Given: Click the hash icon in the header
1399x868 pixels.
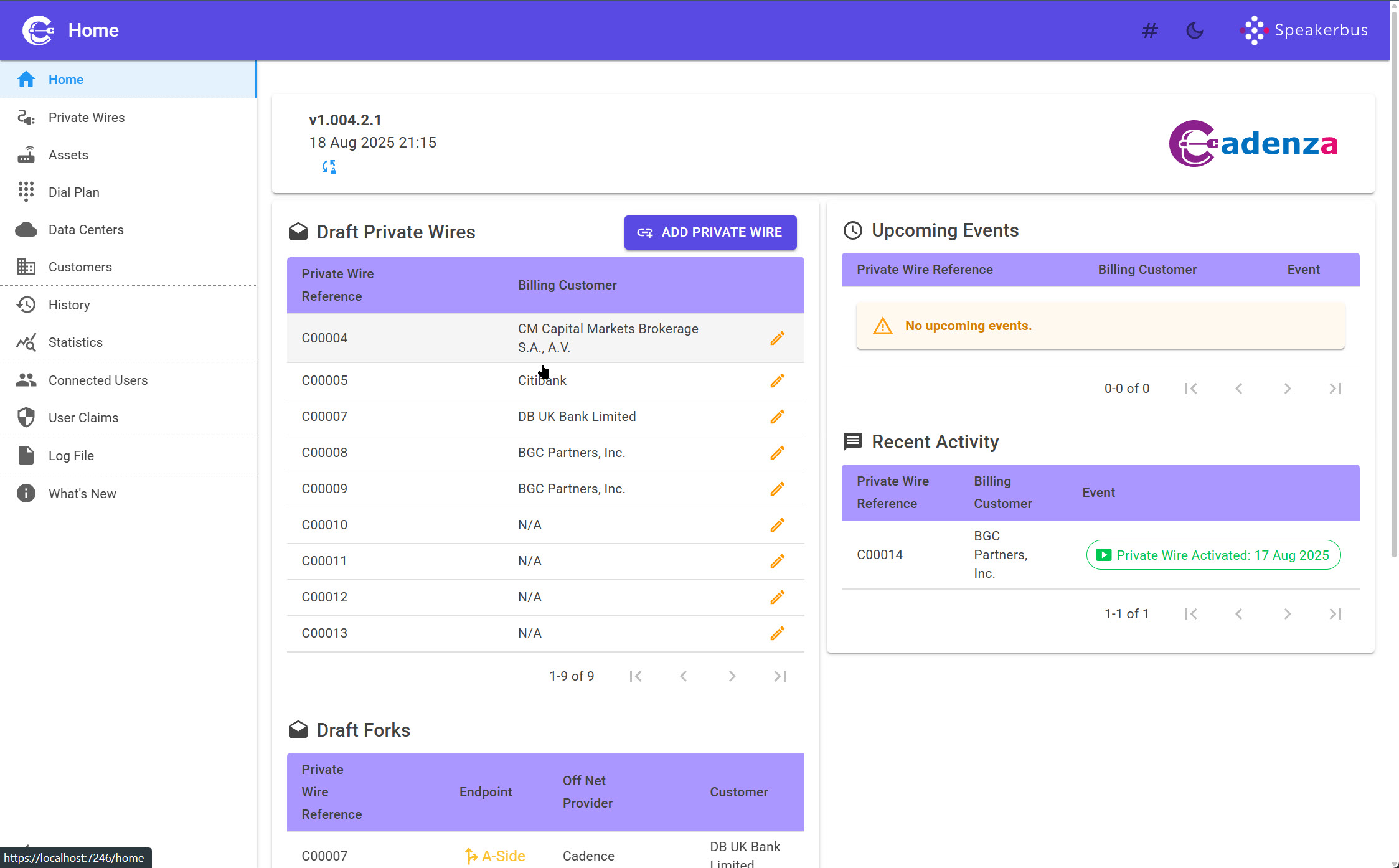Looking at the screenshot, I should (1149, 30).
